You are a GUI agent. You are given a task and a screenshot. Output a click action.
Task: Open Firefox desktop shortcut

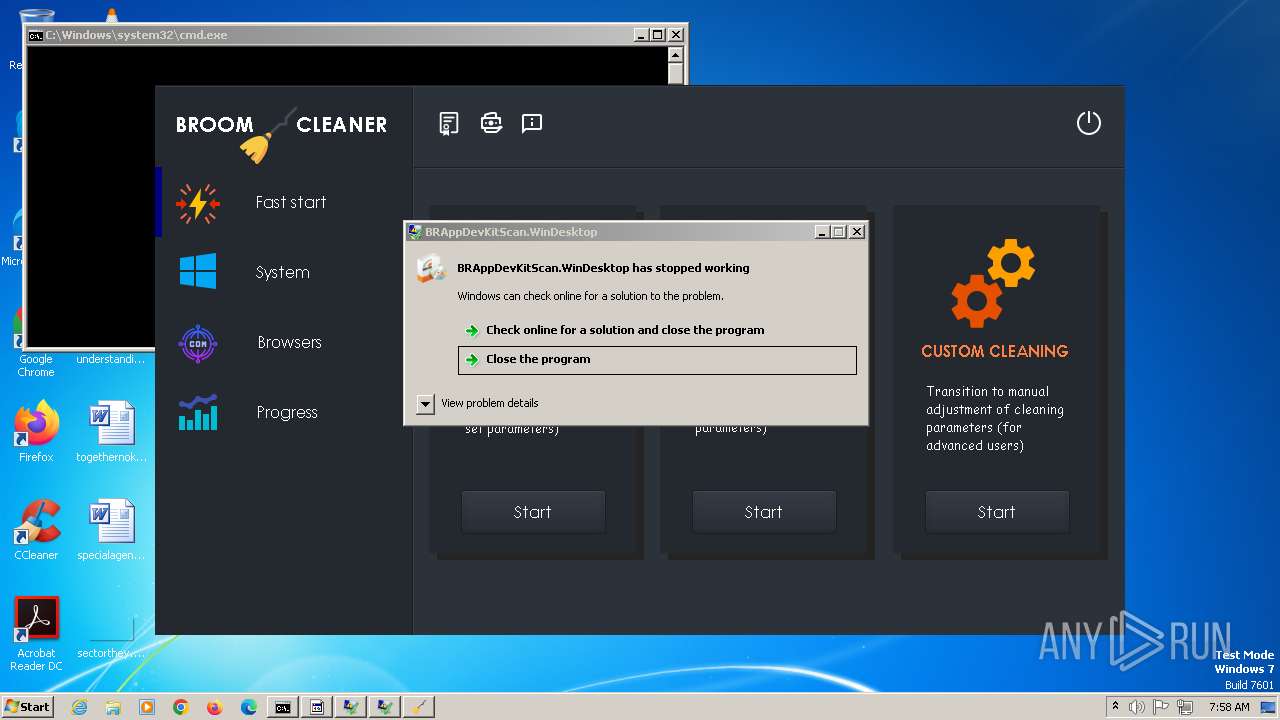pyautogui.click(x=36, y=432)
